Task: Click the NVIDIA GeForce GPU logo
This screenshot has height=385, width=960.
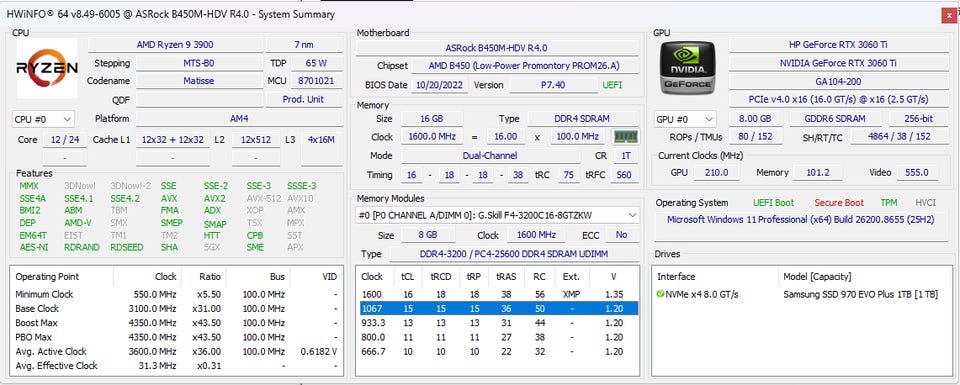Action: point(688,68)
